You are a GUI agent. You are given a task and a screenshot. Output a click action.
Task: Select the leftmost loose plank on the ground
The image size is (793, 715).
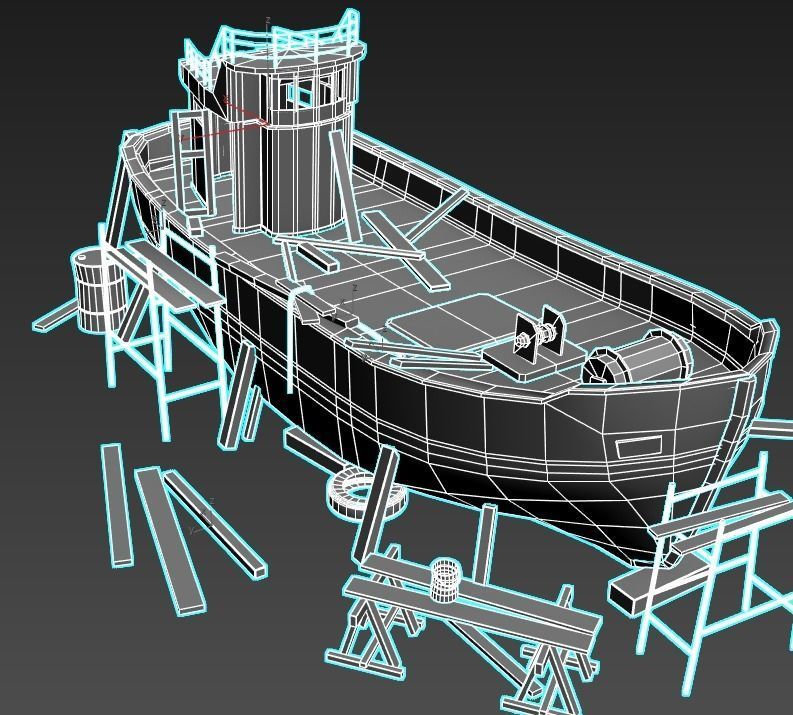click(x=117, y=505)
